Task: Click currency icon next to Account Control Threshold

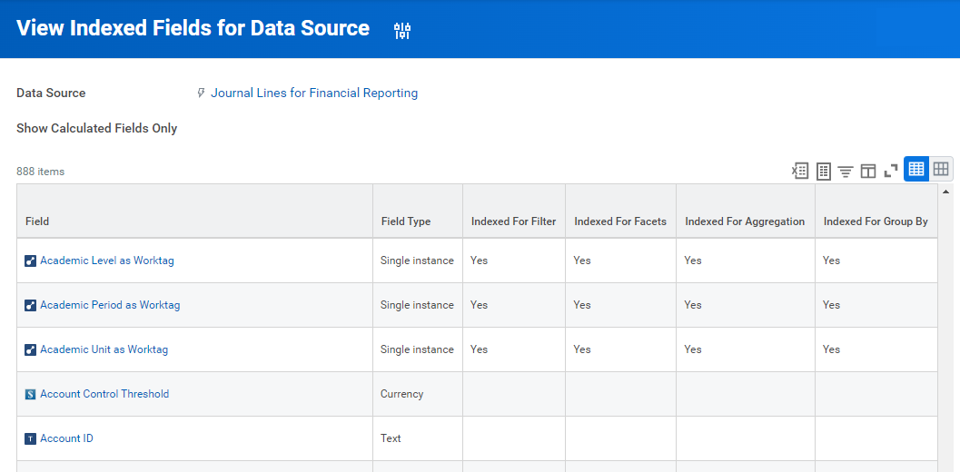Action: coord(31,394)
